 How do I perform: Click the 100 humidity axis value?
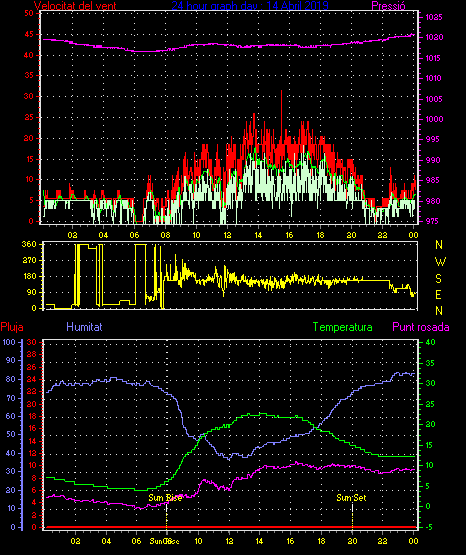tap(9, 342)
